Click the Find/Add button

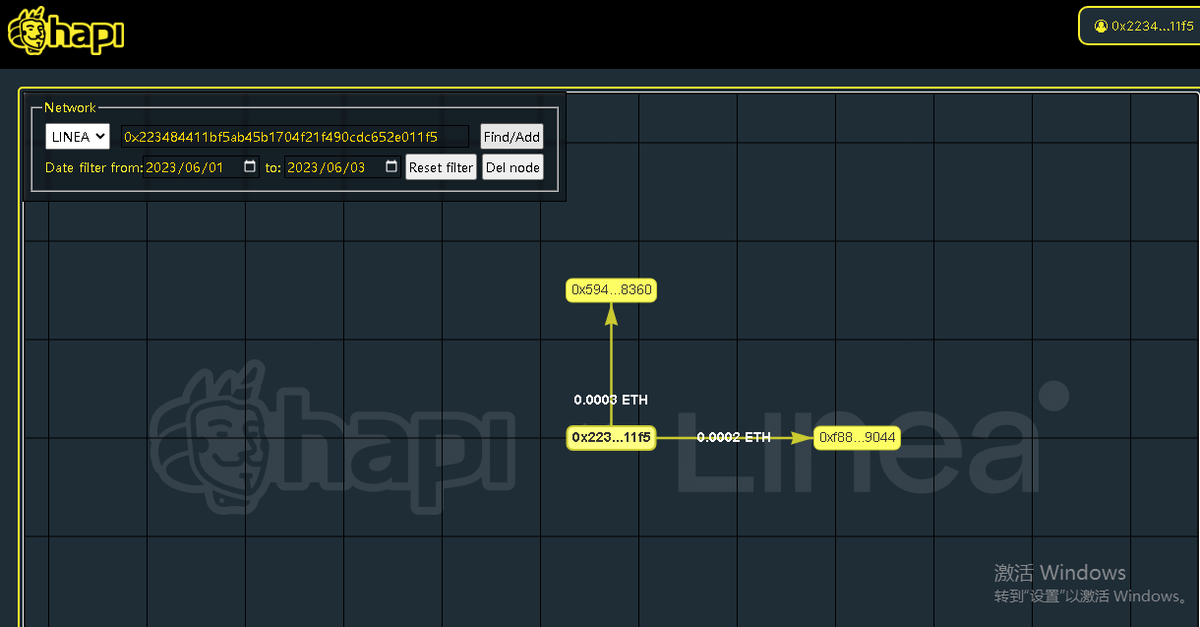click(512, 137)
